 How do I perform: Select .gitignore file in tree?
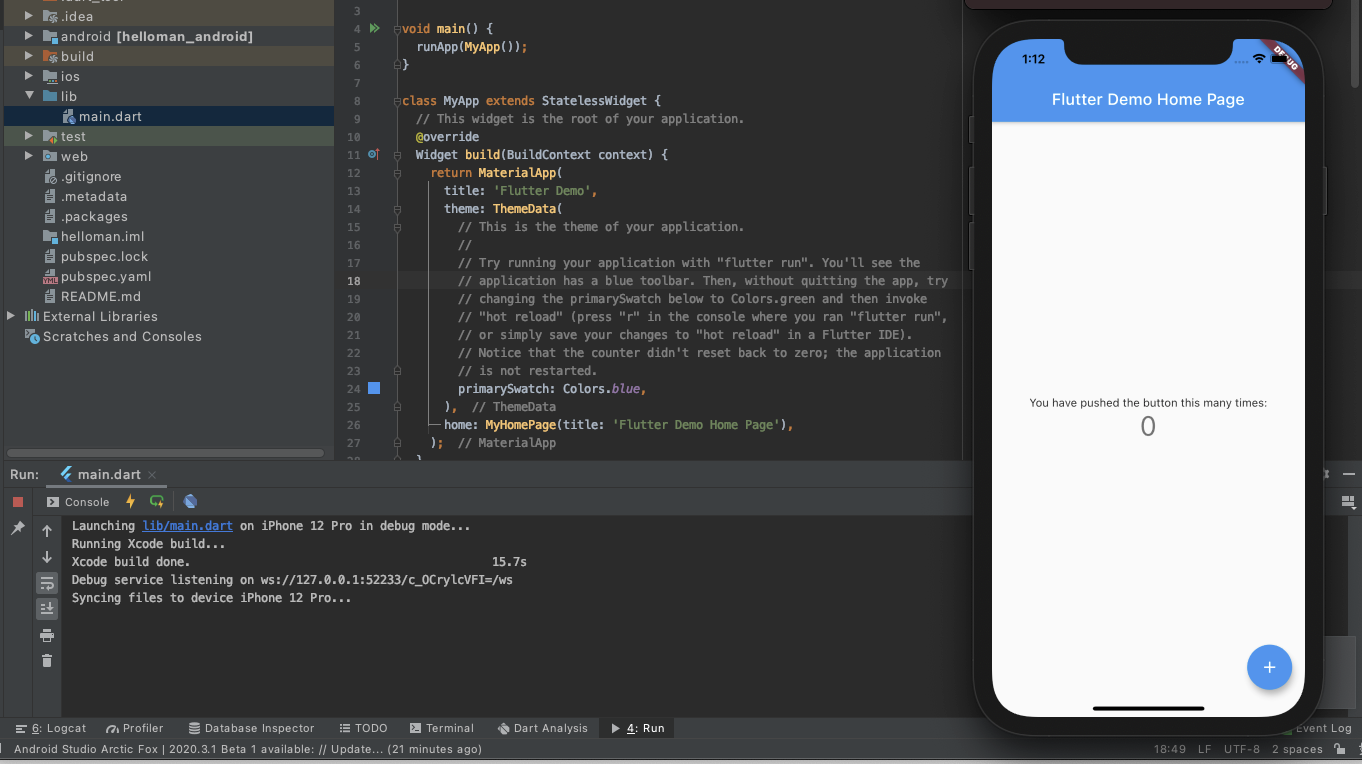(91, 177)
